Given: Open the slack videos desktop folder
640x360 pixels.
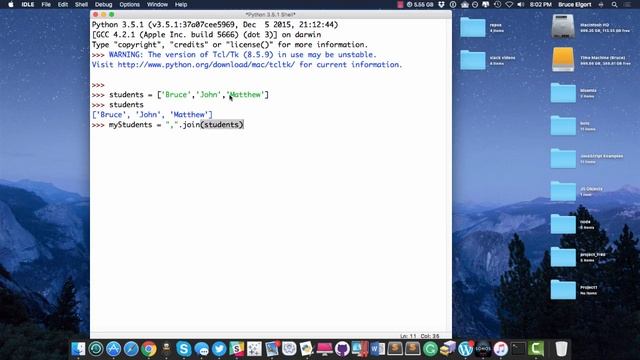Looking at the screenshot, I should click(x=473, y=60).
